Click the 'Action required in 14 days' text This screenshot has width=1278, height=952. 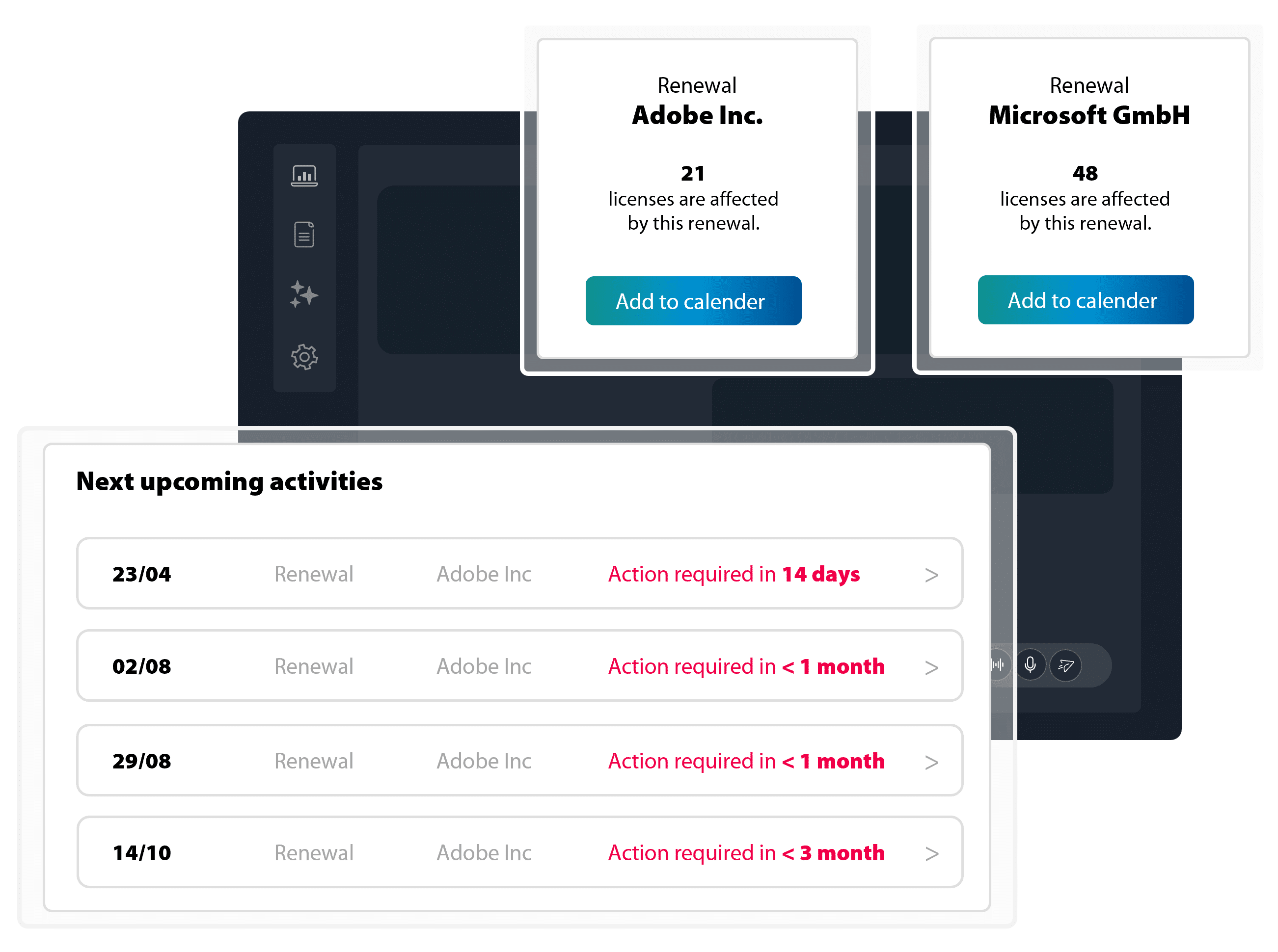(x=733, y=574)
